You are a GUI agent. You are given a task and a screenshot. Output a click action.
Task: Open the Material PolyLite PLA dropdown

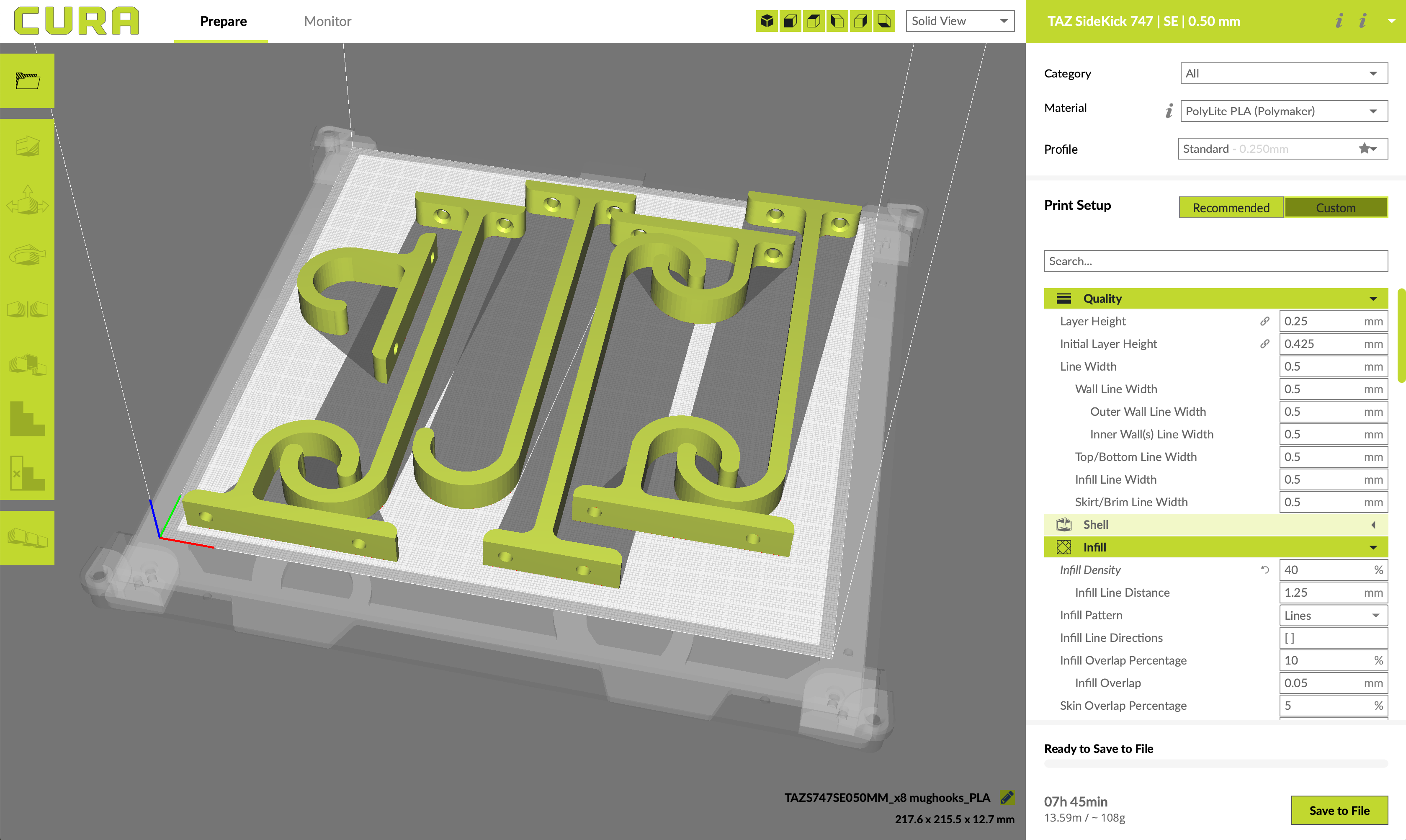1283,111
